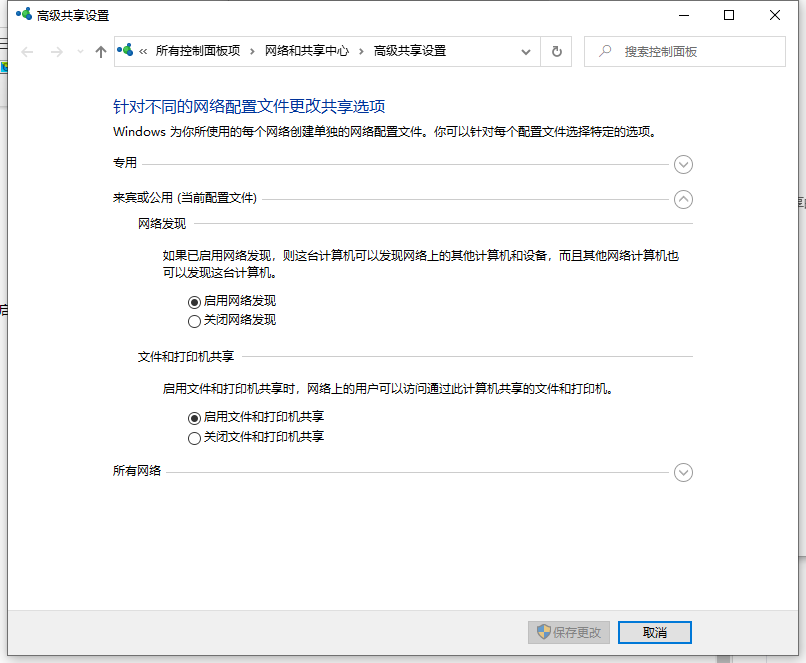Collapse the 来宾或公用 profile section
Image resolution: width=806 pixels, height=663 pixels.
click(x=683, y=199)
